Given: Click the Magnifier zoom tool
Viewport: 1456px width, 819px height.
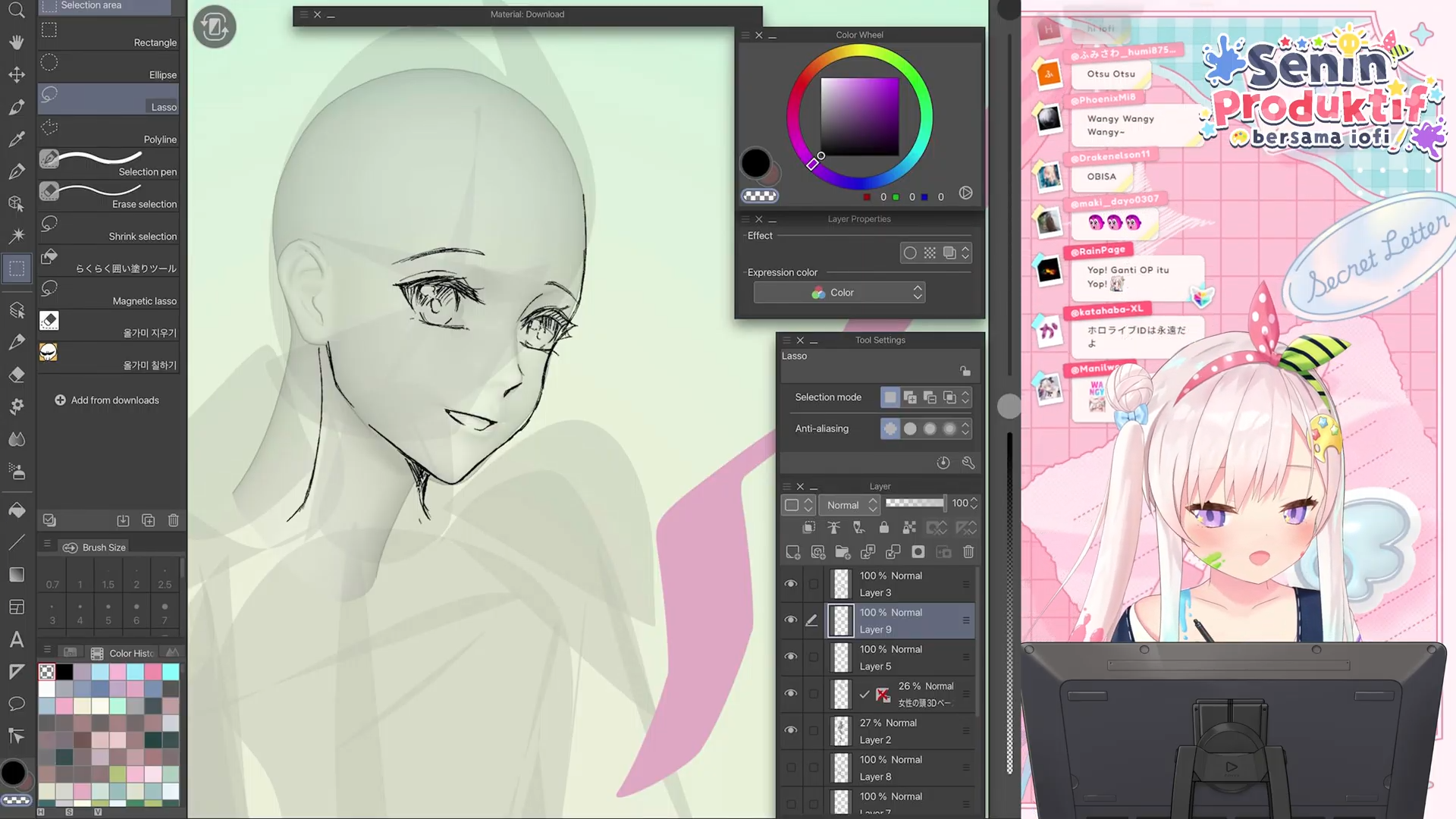Looking at the screenshot, I should click(x=17, y=10).
